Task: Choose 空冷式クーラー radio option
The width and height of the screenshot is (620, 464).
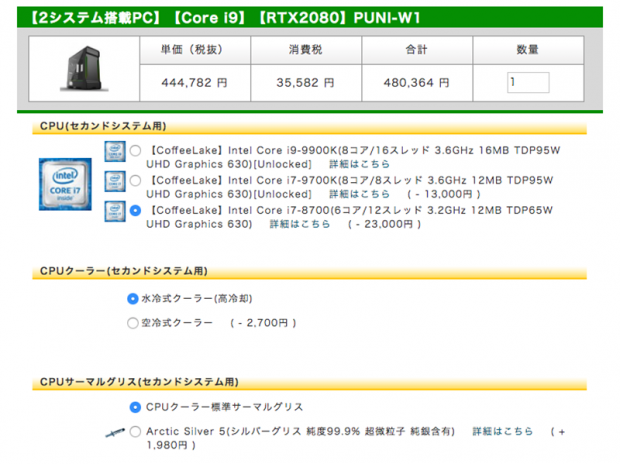Action: [x=133, y=323]
